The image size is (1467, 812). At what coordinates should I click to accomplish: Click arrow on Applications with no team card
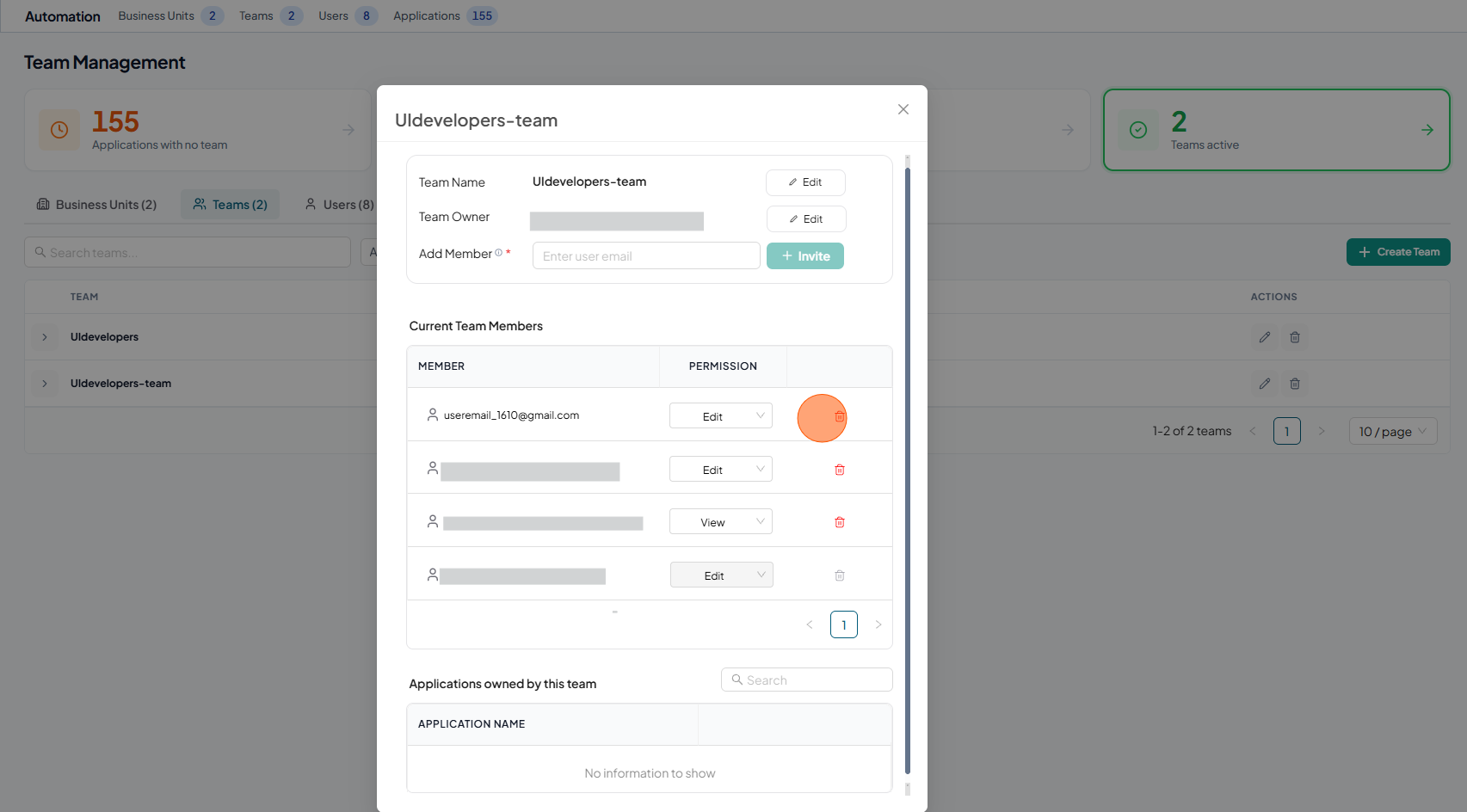click(x=348, y=130)
